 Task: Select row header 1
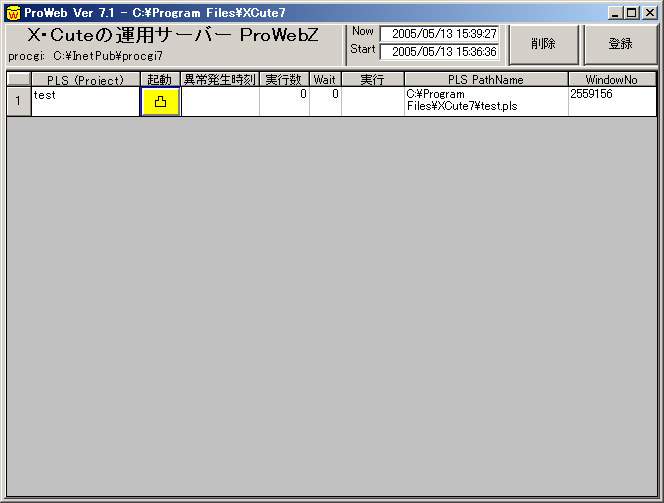click(19, 101)
